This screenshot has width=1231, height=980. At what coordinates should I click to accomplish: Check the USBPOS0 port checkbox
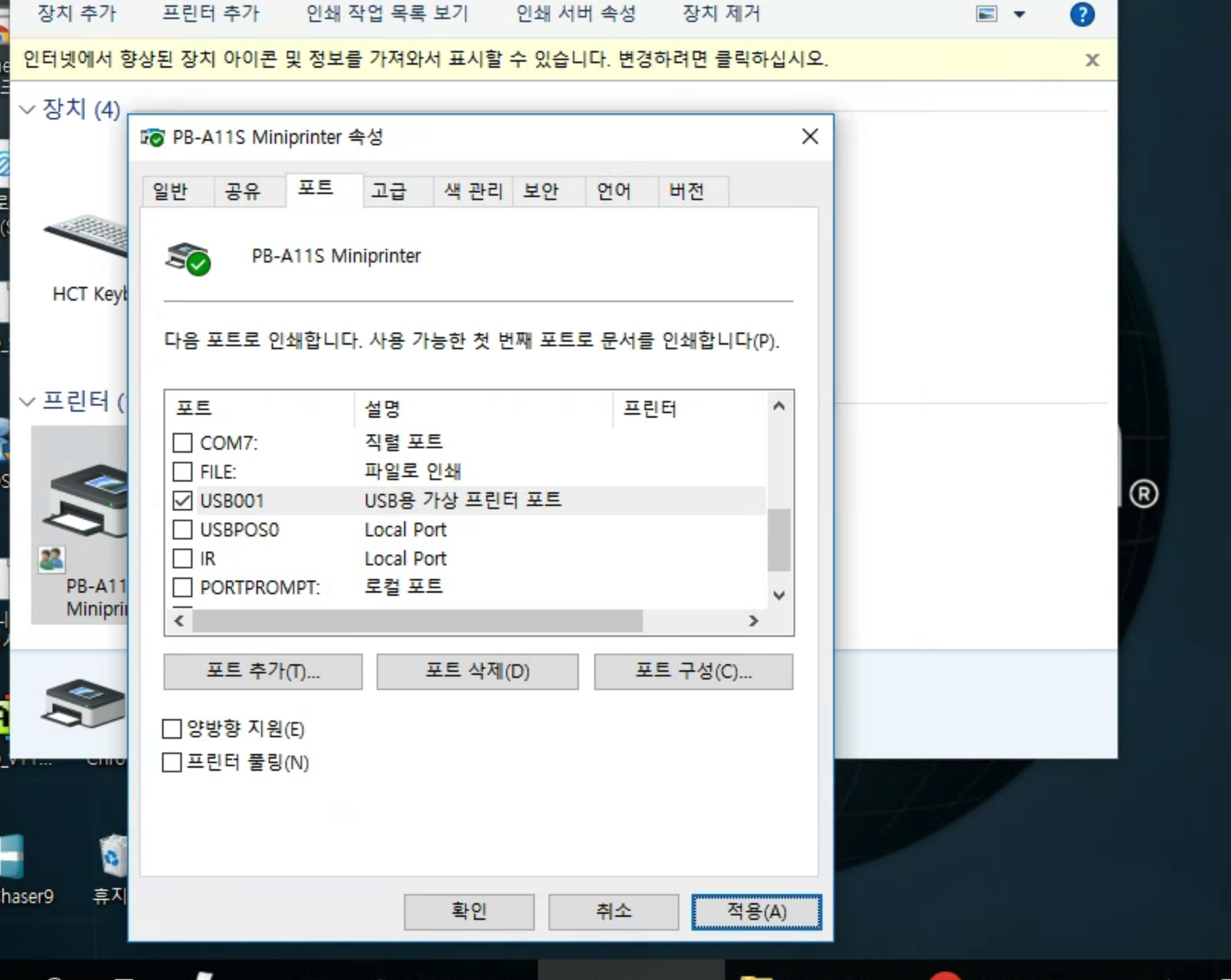coord(183,530)
